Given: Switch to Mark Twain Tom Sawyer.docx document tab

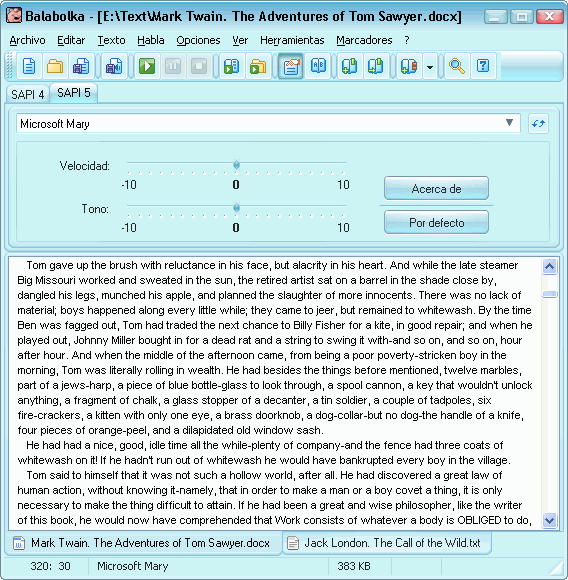Looking at the screenshot, I should [143, 543].
